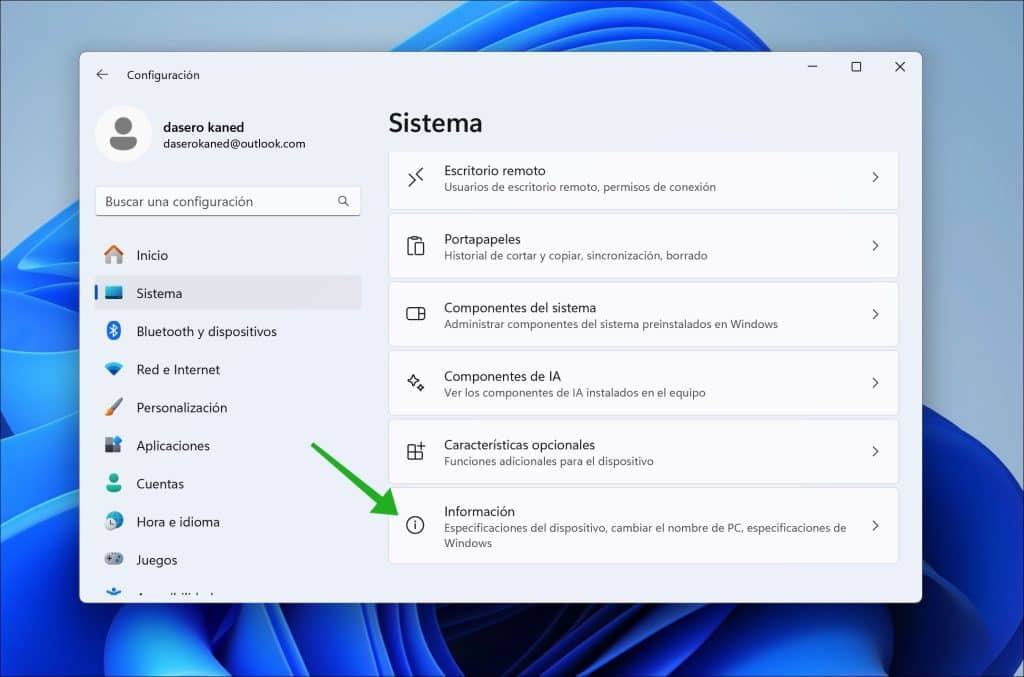The image size is (1024, 677).
Task: Expand Características opcionales chevron
Action: [875, 452]
